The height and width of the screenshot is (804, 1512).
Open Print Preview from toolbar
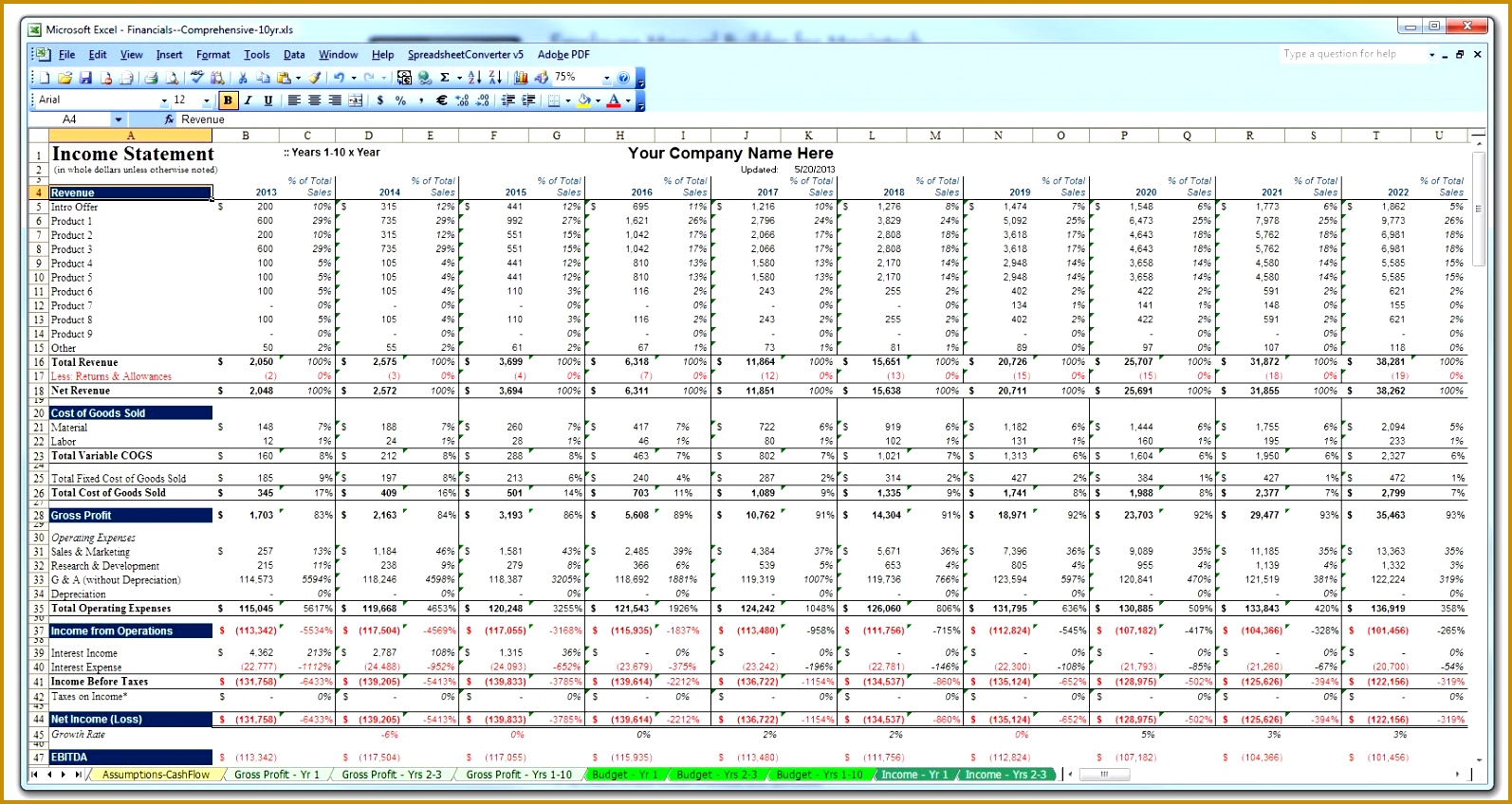pos(172,78)
